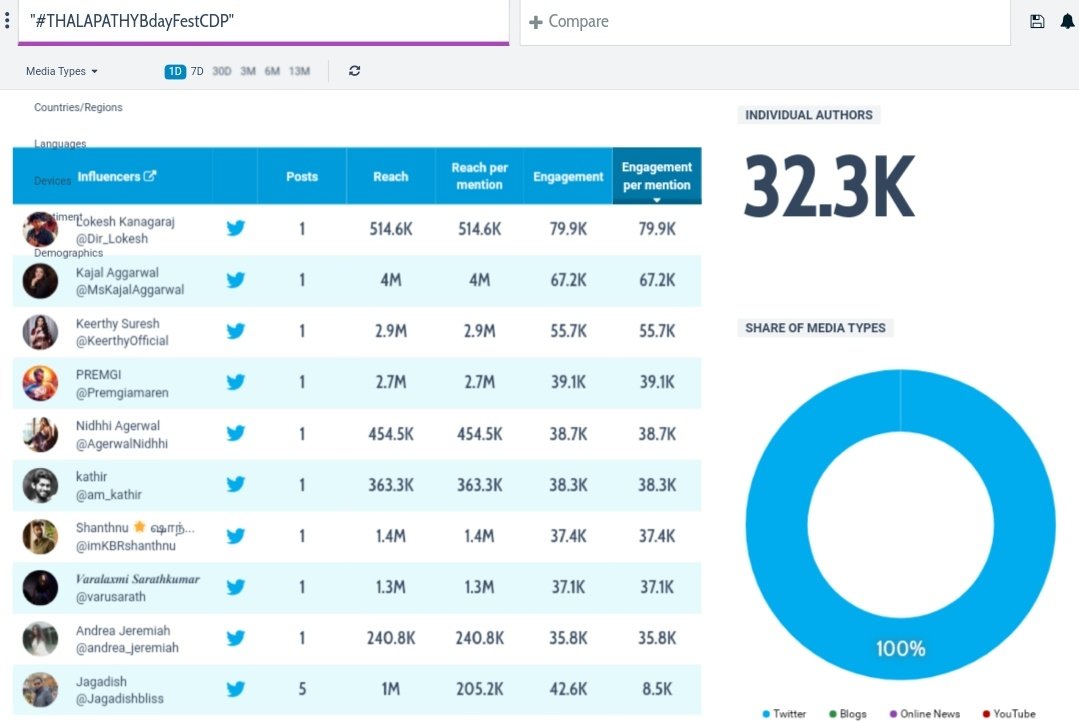Sort by Engagement per mention arrow
This screenshot has height=723, width=1079.
[656, 200]
